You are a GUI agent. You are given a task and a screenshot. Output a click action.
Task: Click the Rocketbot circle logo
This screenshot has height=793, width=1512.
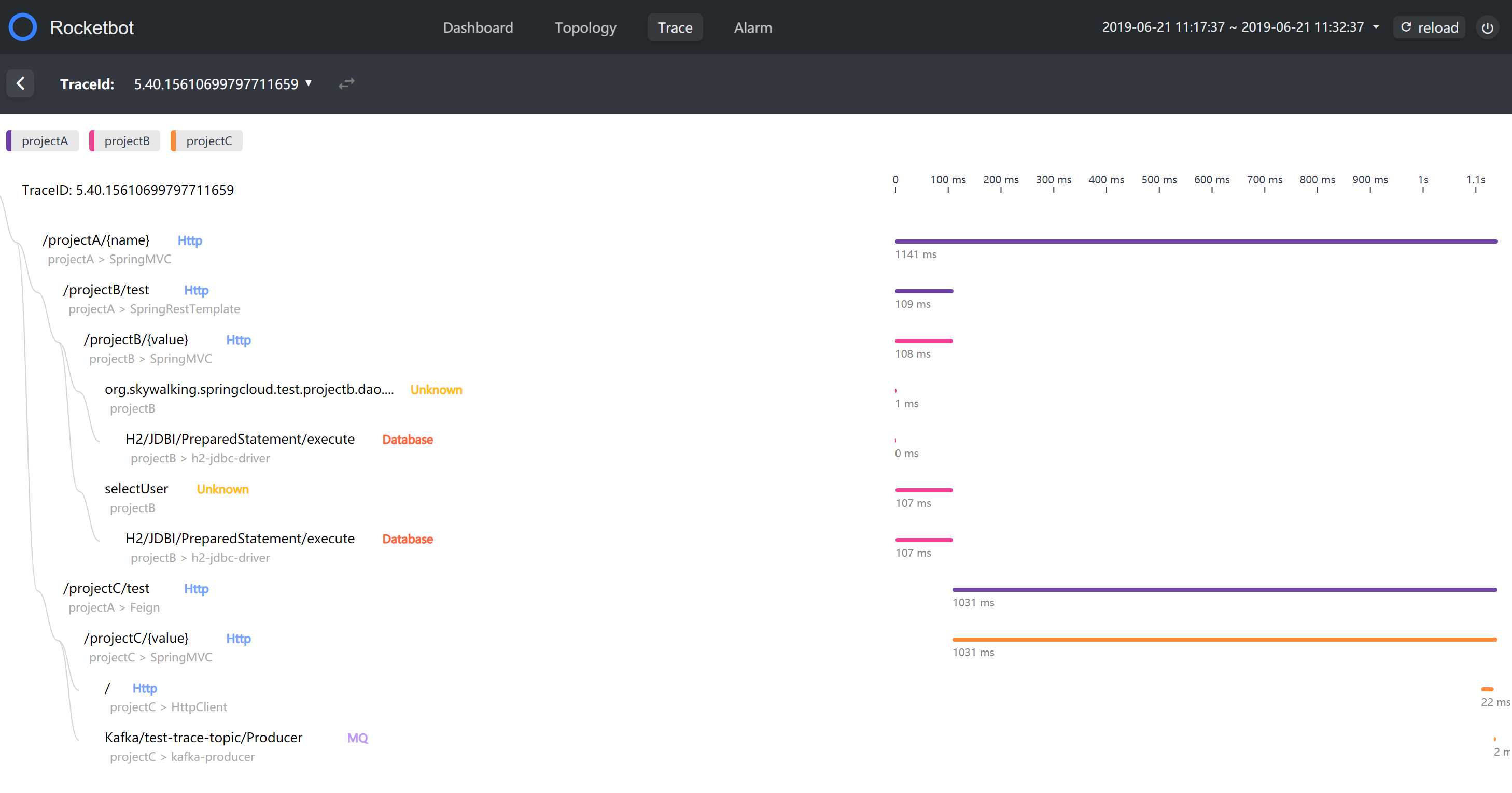[23, 27]
